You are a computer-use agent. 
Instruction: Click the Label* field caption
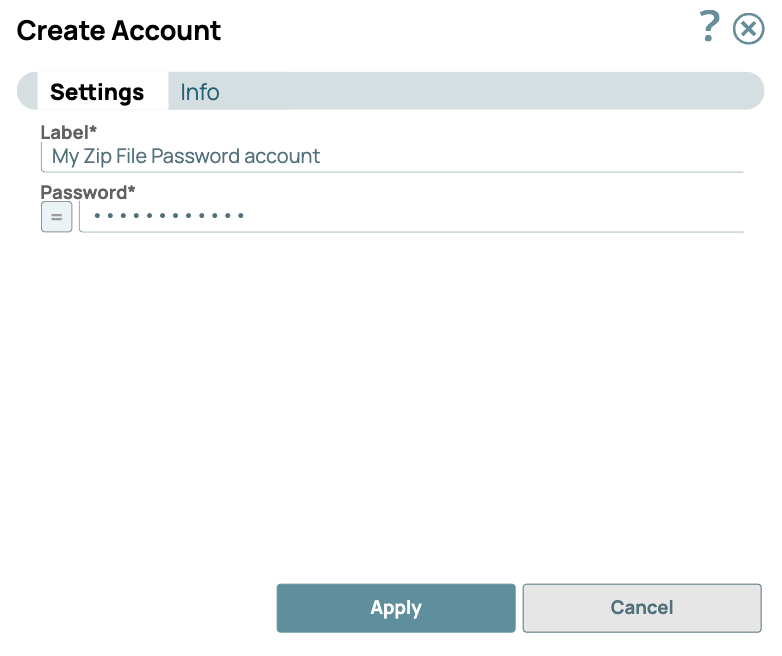(68, 132)
